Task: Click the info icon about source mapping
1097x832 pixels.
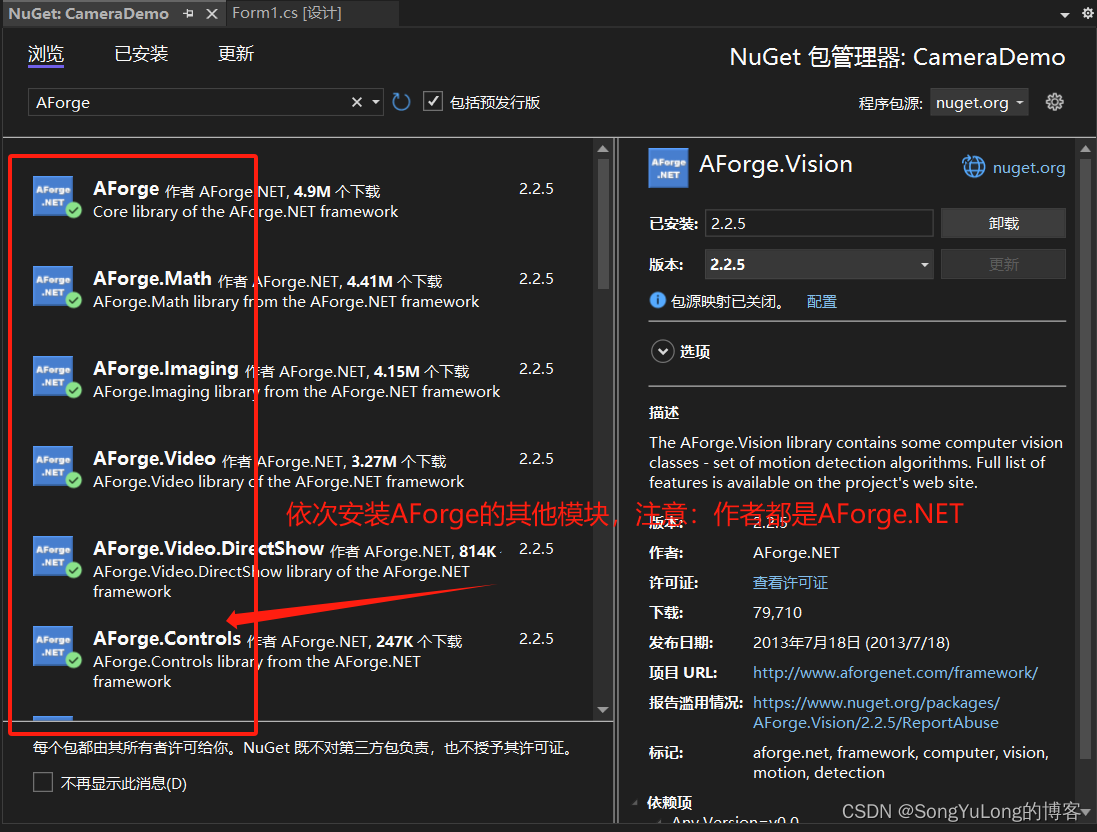Action: tap(658, 300)
